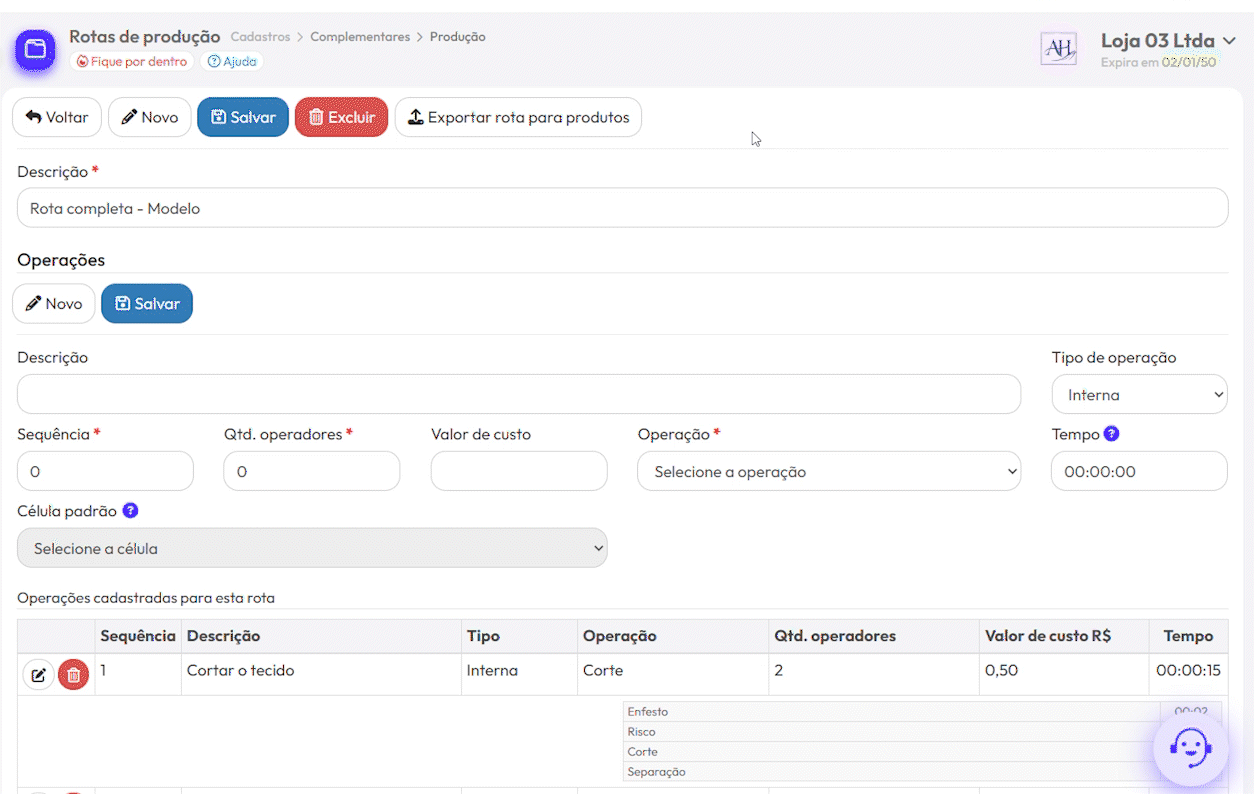Click the red Excluir button
The height and width of the screenshot is (794, 1254).
tap(341, 117)
